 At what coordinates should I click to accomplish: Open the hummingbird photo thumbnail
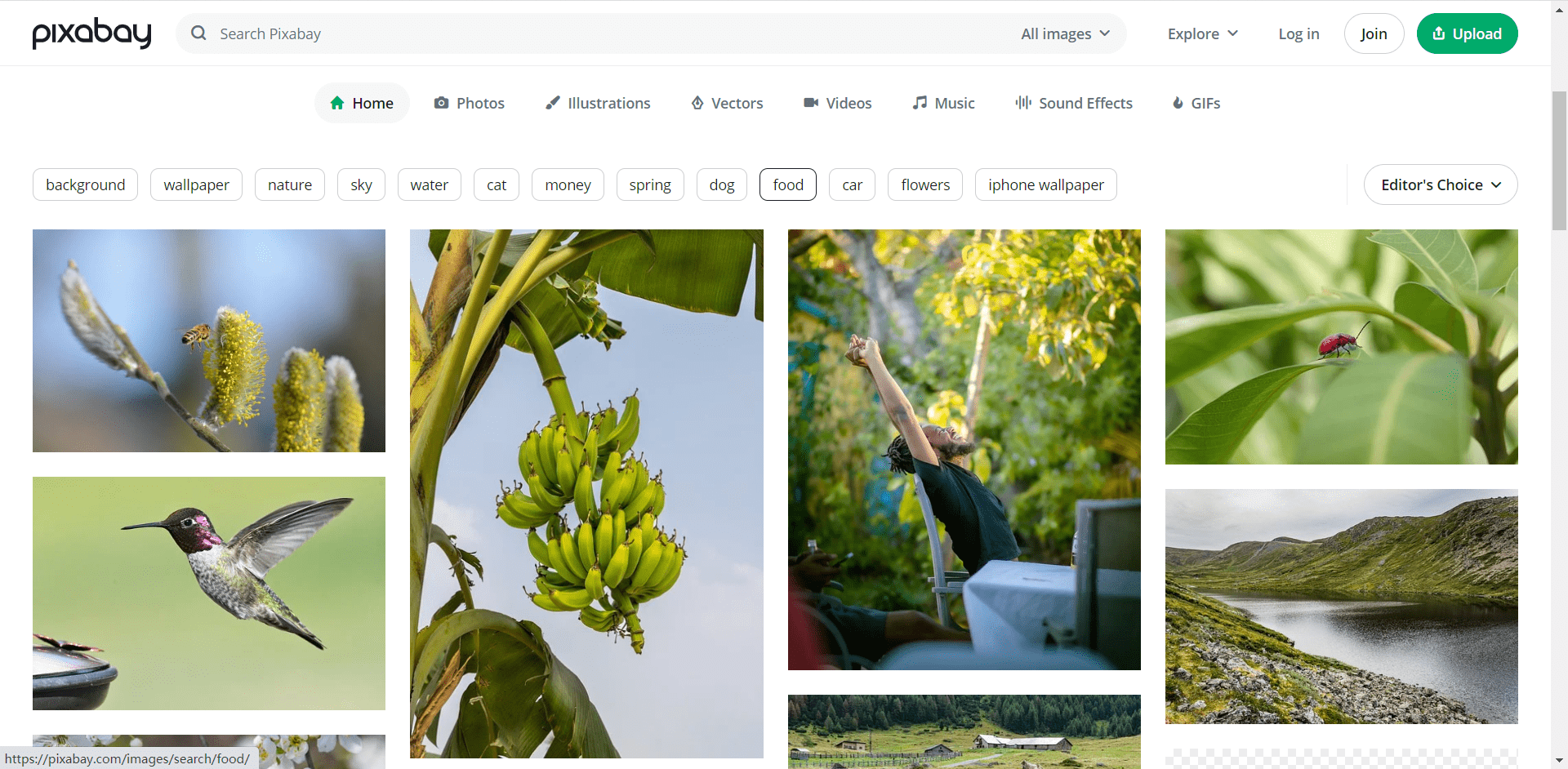tap(209, 593)
